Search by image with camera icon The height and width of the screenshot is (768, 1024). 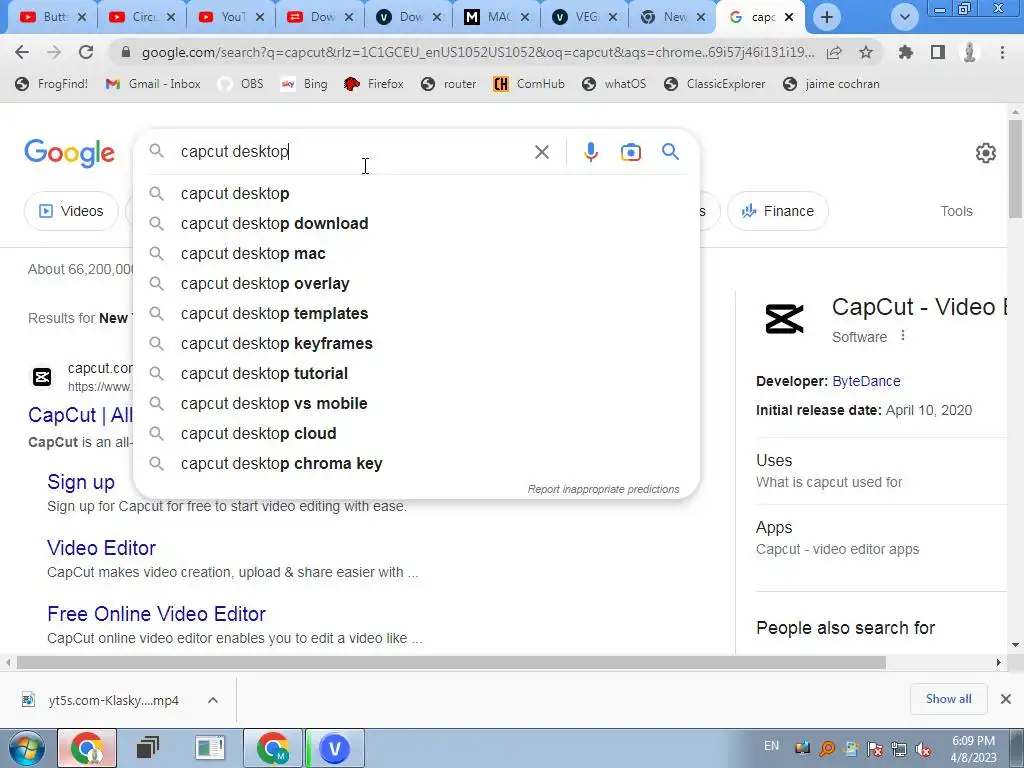[x=630, y=152]
